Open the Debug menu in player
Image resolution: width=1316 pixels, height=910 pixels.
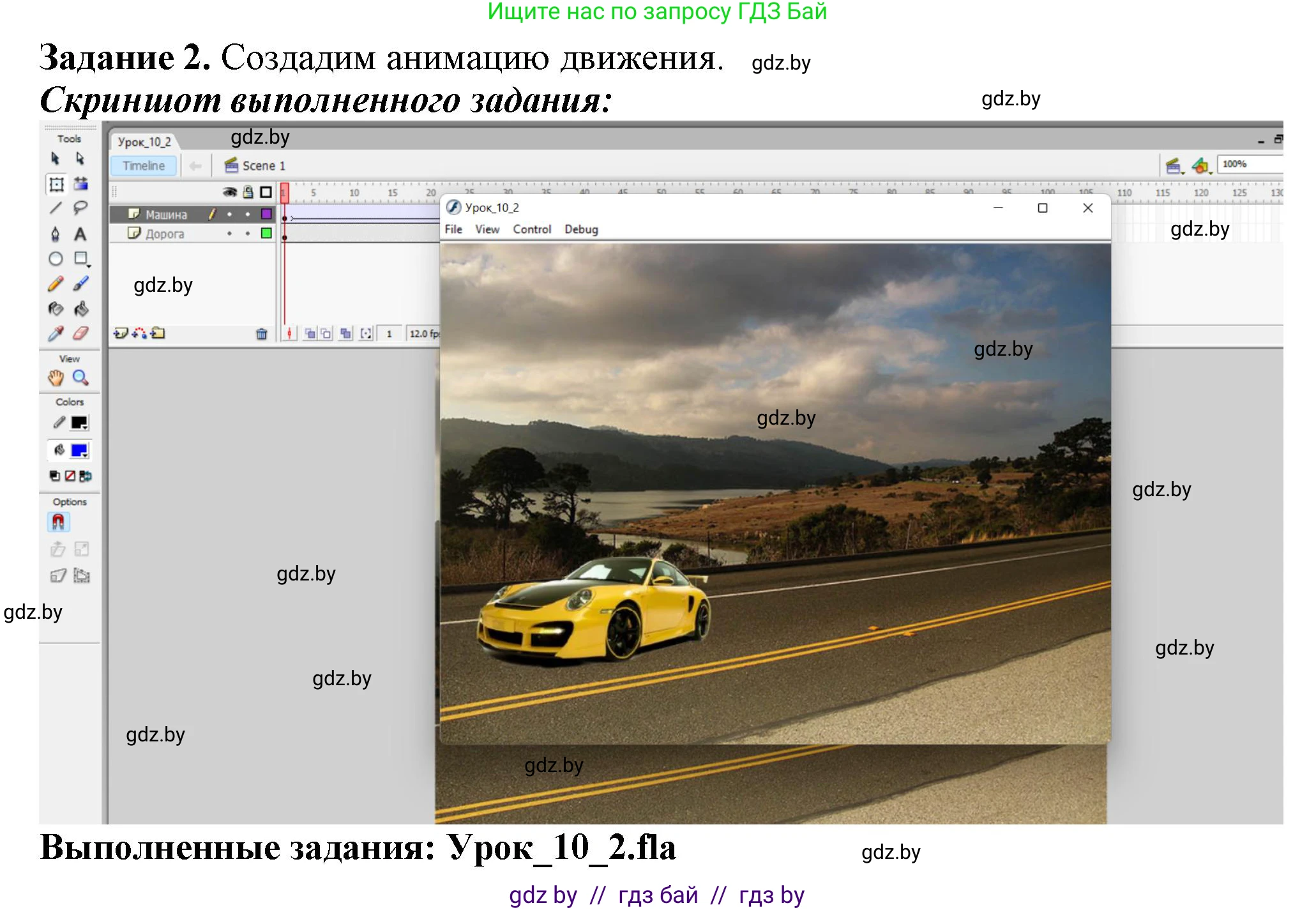click(580, 229)
